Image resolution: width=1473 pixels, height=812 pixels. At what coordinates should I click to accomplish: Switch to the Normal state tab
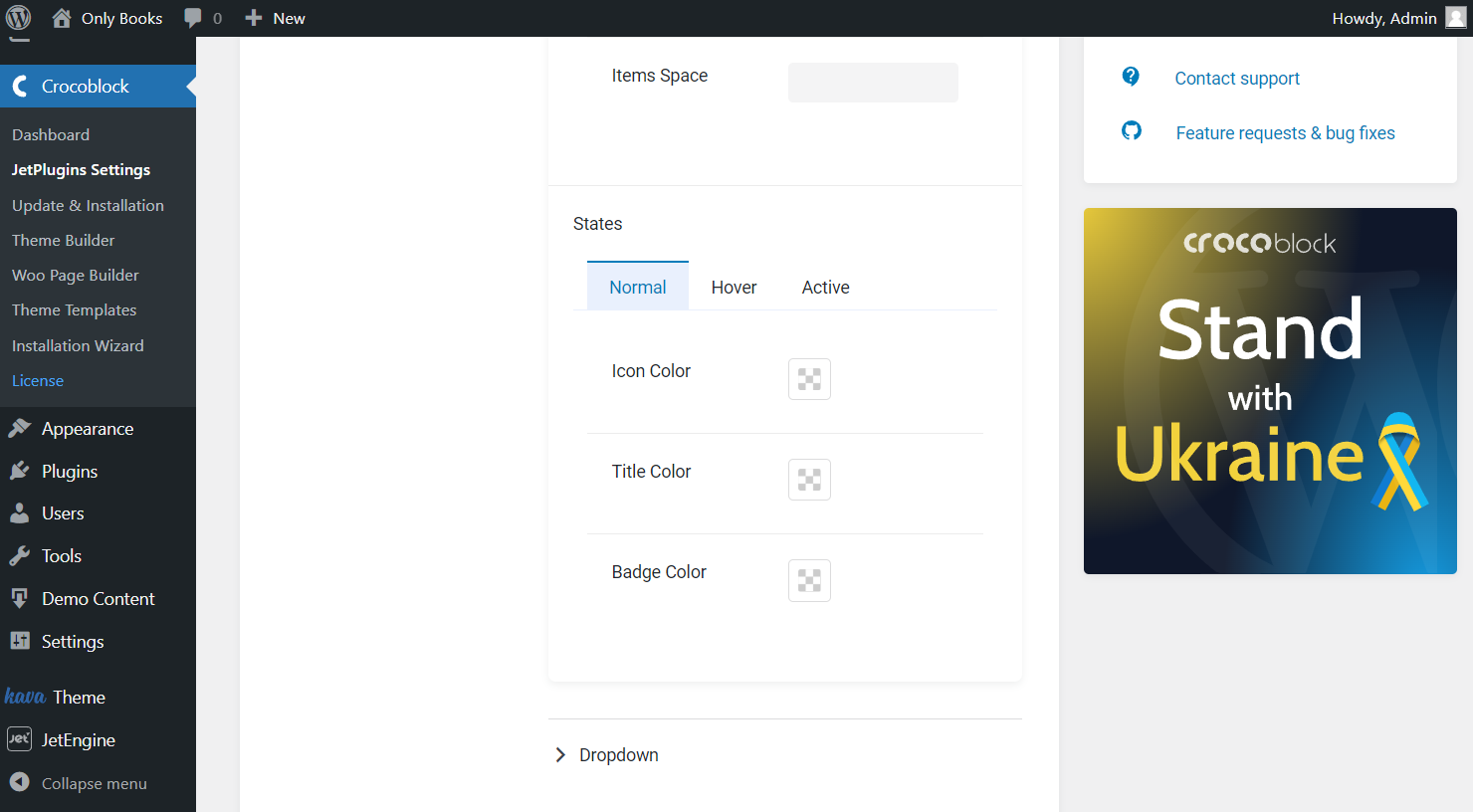click(638, 287)
